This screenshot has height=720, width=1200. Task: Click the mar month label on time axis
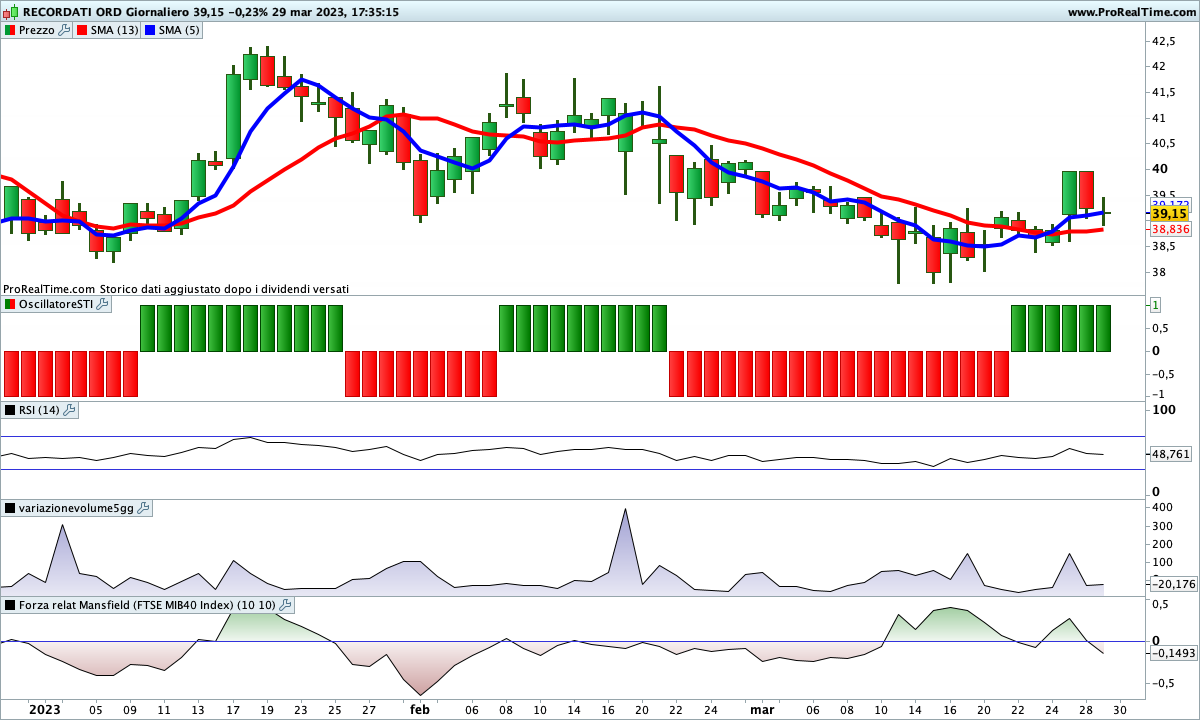click(762, 710)
